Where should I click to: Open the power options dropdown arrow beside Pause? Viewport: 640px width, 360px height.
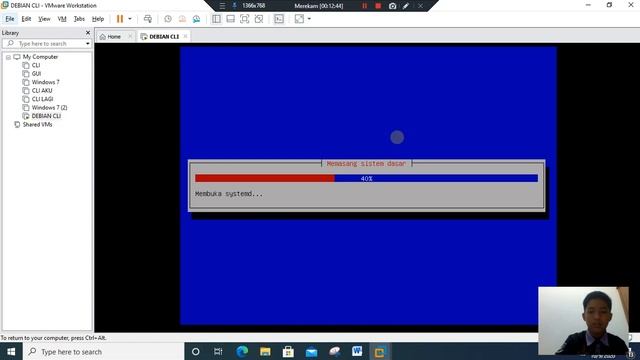(x=130, y=19)
